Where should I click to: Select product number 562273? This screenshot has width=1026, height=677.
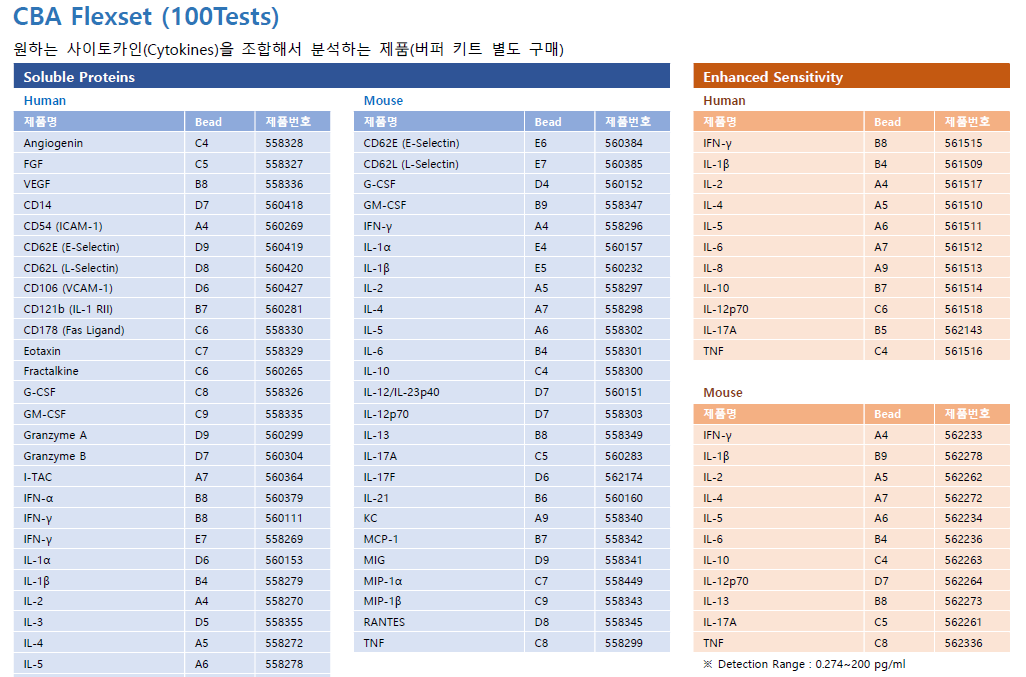(x=963, y=601)
